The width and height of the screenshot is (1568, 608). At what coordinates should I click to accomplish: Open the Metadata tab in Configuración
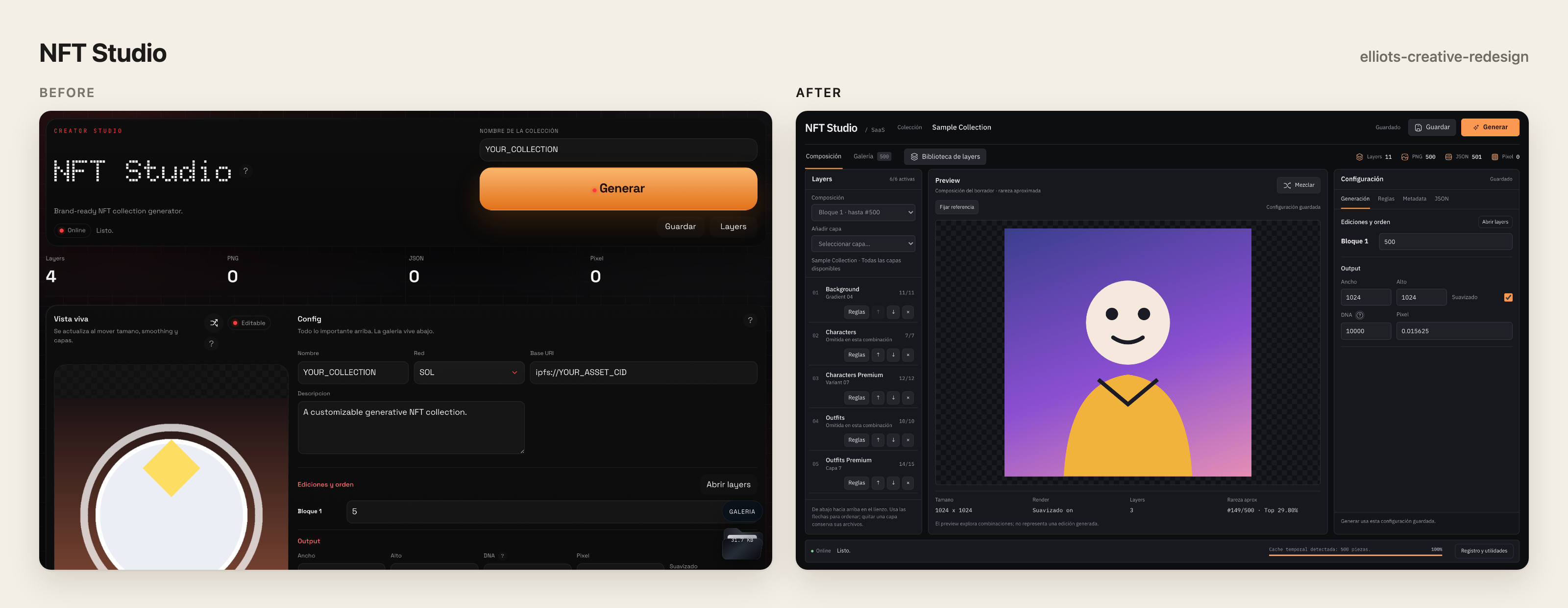click(x=1414, y=199)
